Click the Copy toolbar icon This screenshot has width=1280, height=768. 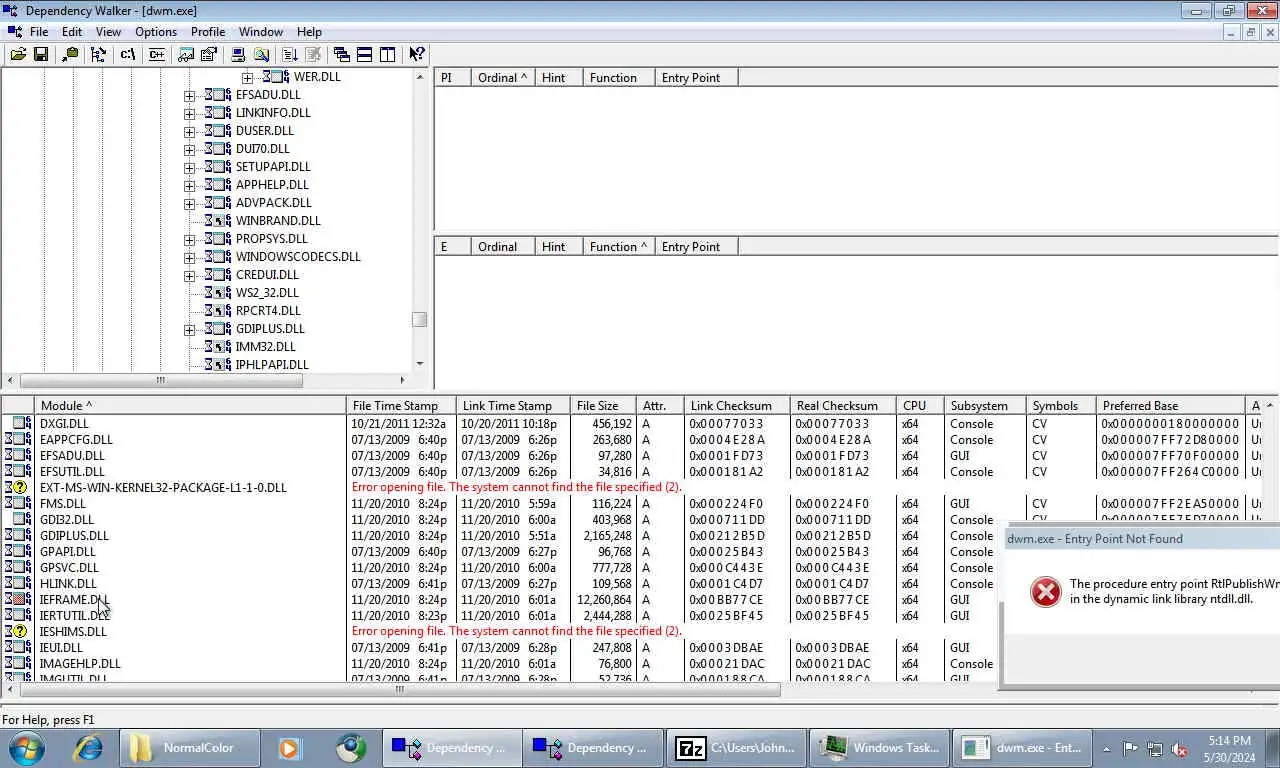(70, 55)
